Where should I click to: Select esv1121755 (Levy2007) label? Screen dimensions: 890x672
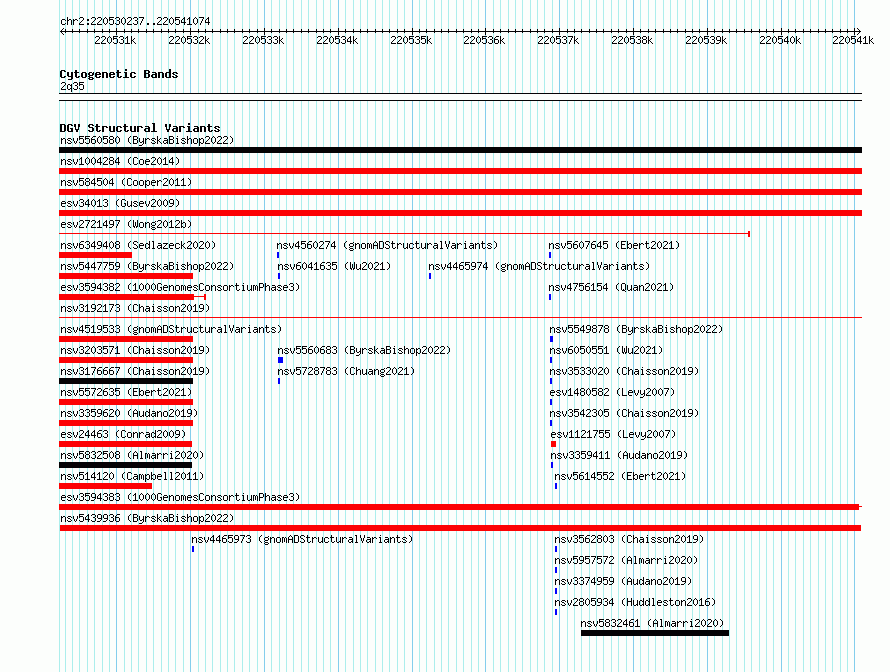[x=614, y=434]
